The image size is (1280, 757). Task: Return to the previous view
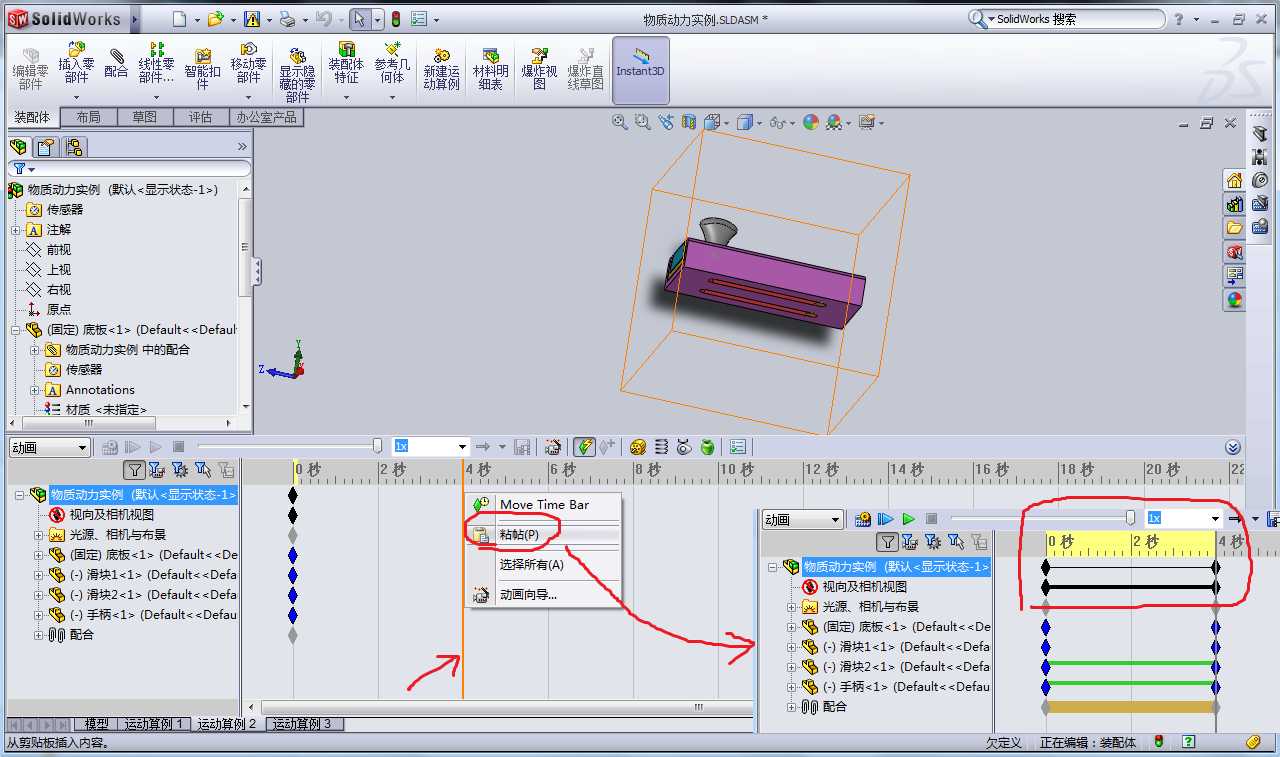click(666, 122)
